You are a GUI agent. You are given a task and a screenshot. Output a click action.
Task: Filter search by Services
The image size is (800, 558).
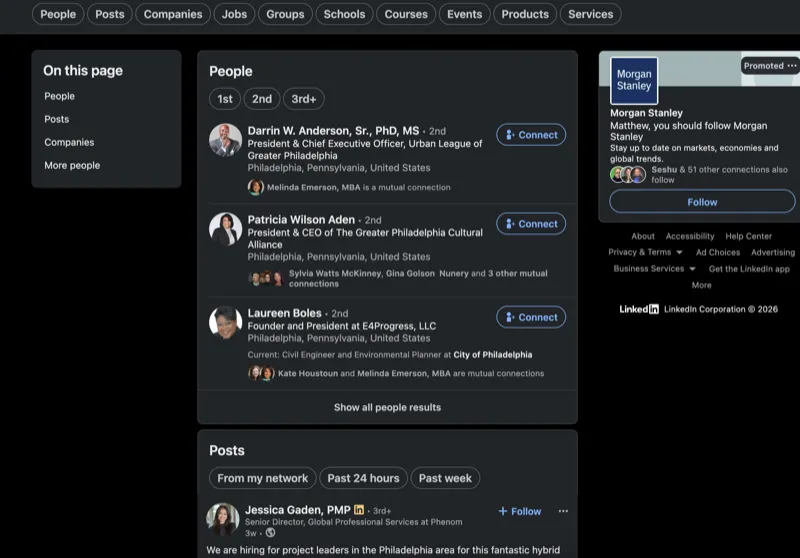[x=591, y=14]
